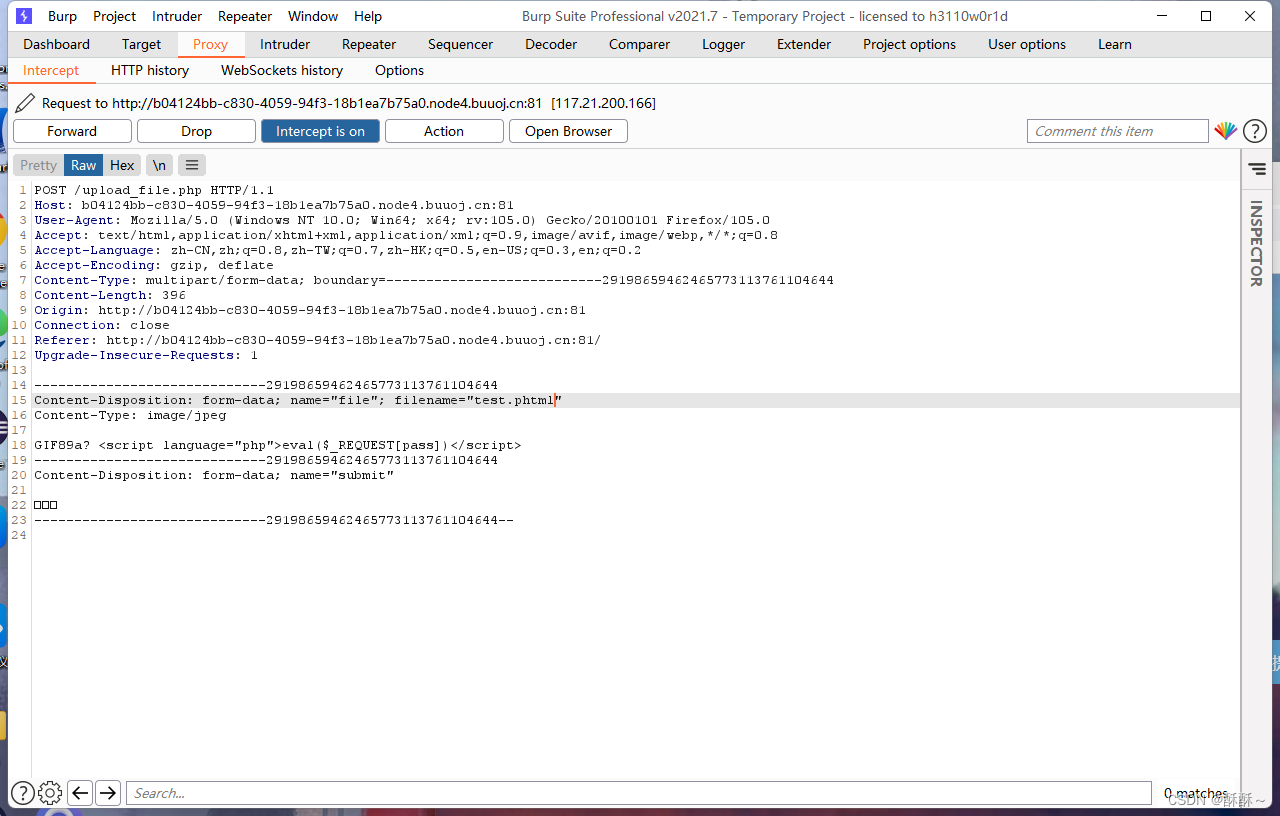Viewport: 1280px width, 816px height.
Task: Click the Burp Suite logo icon
Action: click(24, 16)
